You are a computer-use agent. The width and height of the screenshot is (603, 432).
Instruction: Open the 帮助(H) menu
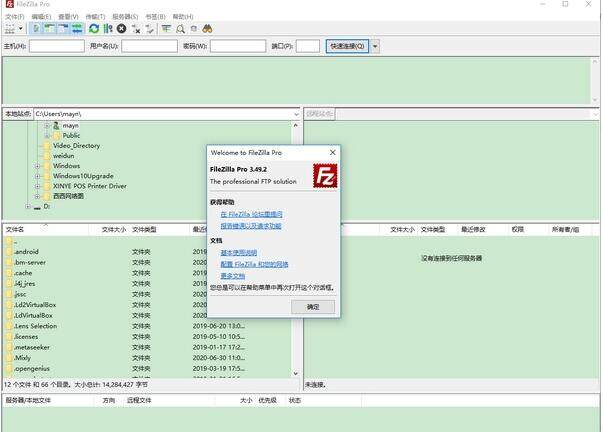[183, 17]
